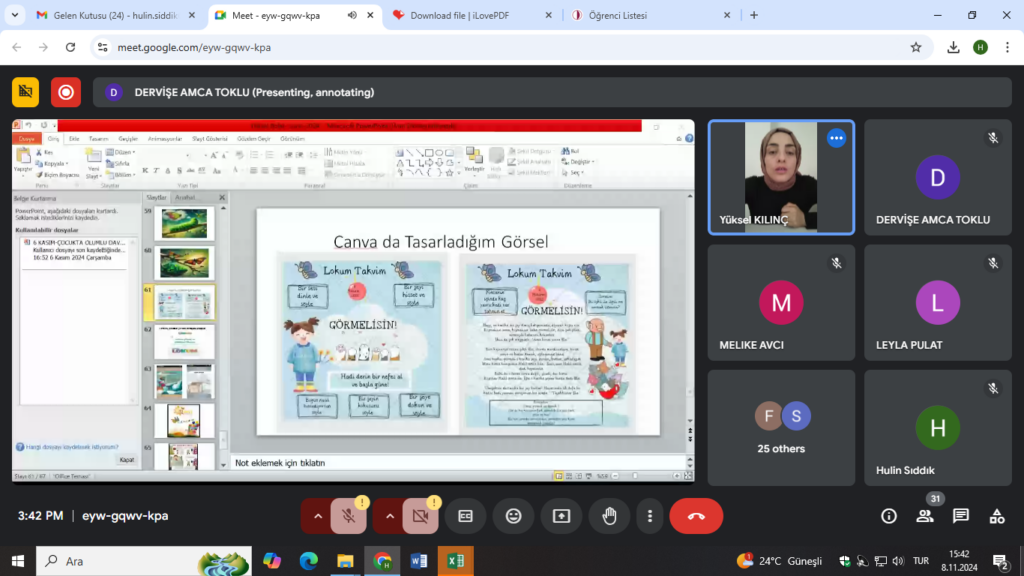Leave the call with red hang-up button
The height and width of the screenshot is (576, 1024).
(x=696, y=516)
